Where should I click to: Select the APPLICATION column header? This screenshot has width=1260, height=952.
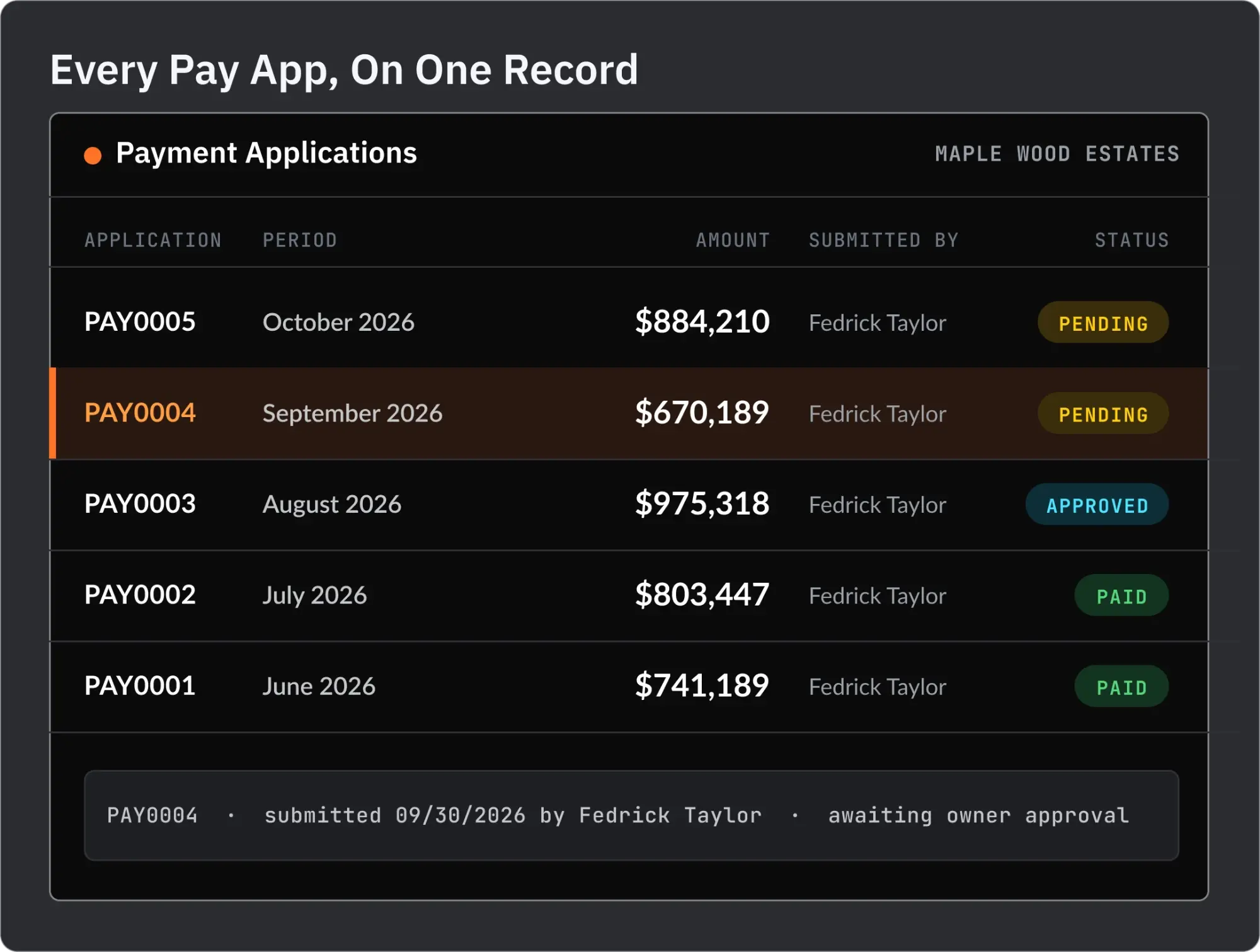[153, 240]
